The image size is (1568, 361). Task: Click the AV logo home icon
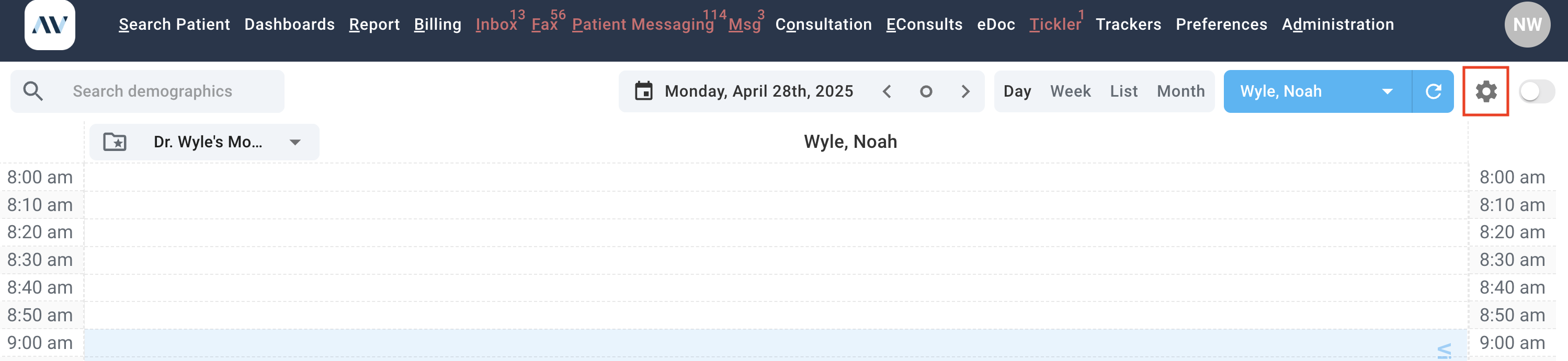tap(49, 25)
